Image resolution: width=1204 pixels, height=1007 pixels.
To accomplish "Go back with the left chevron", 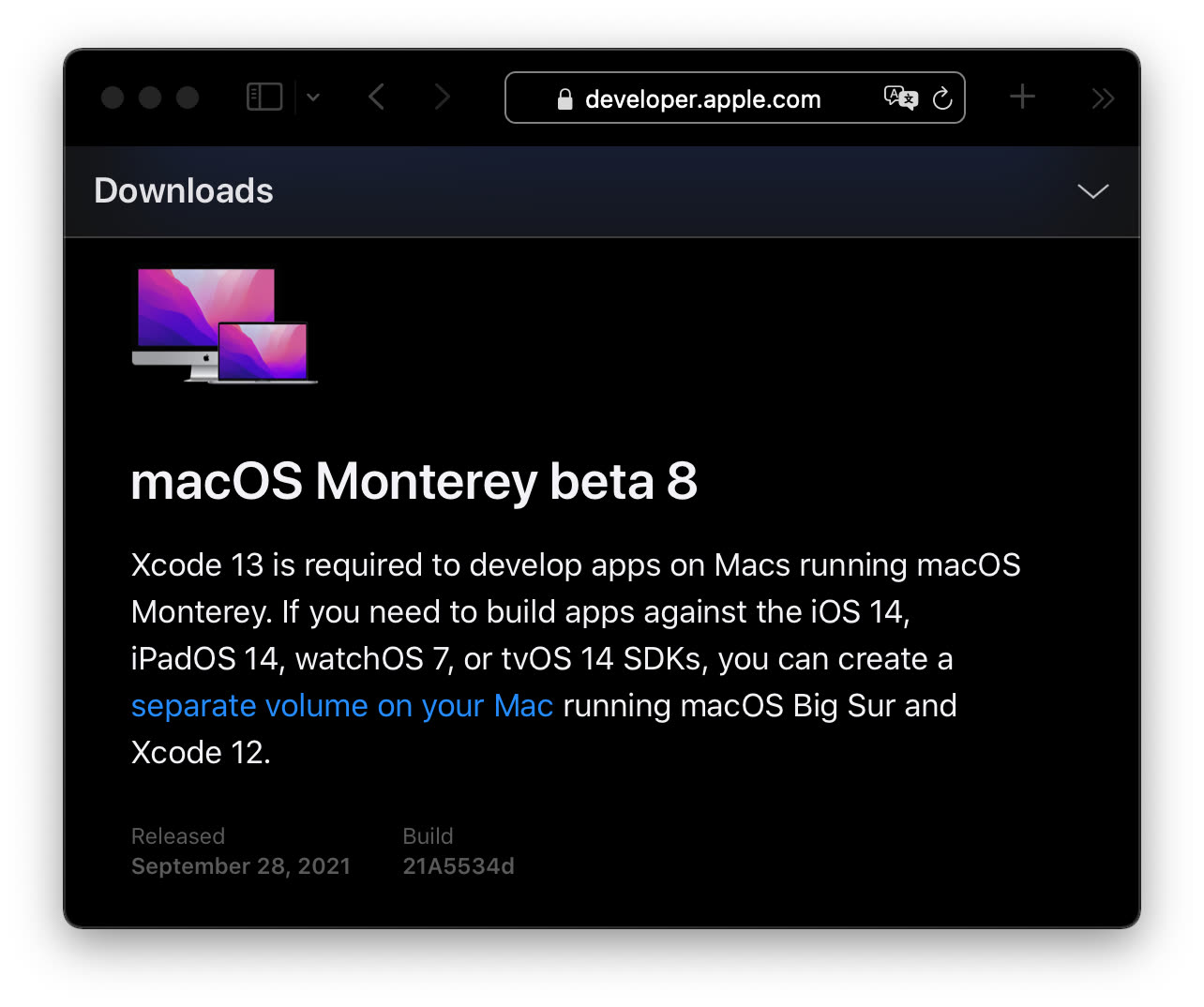I will pyautogui.click(x=377, y=97).
